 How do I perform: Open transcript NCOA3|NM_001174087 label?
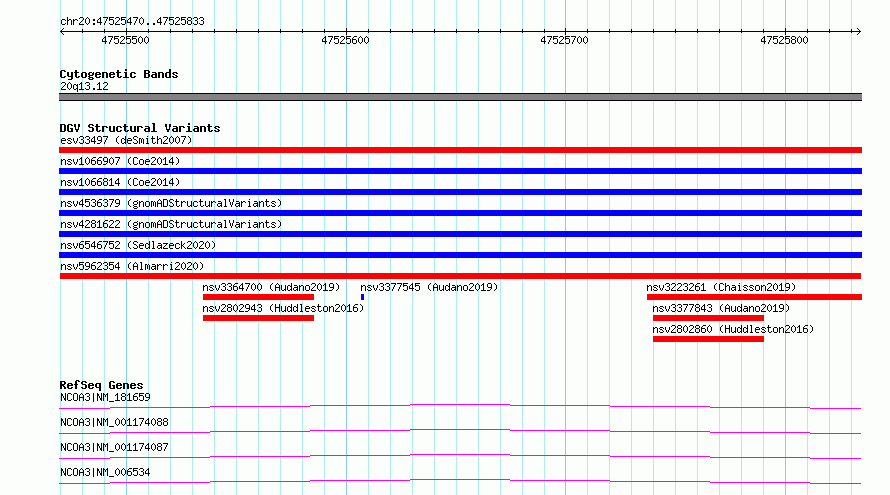tap(114, 447)
